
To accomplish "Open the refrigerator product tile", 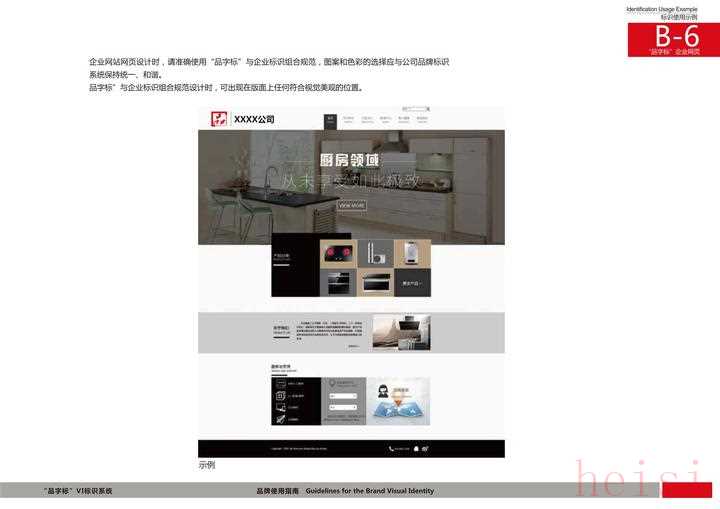I will [375, 253].
